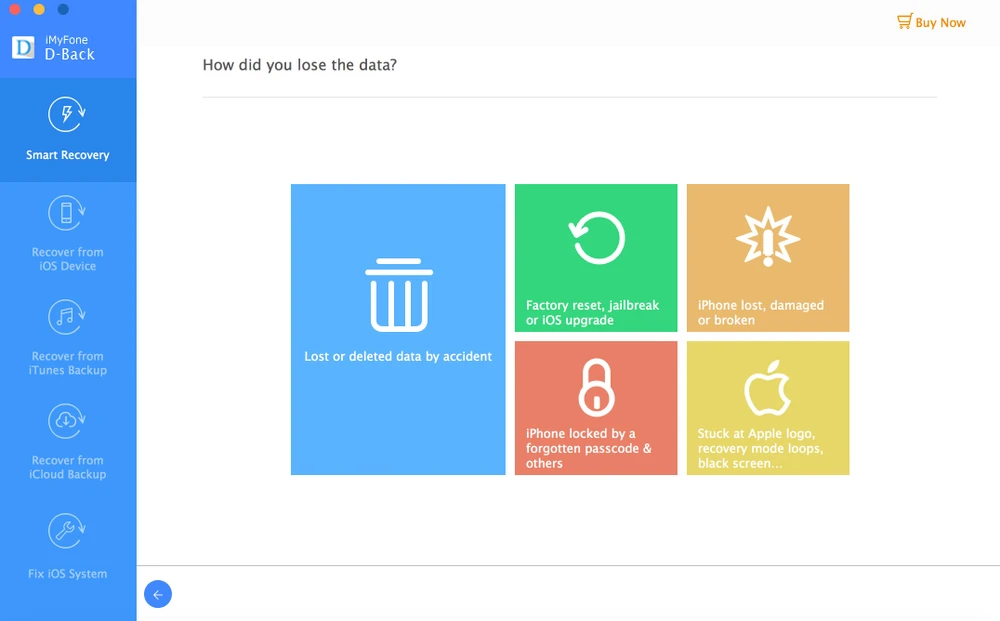Click the trash can icon
The image size is (1000, 621).
coord(398,295)
